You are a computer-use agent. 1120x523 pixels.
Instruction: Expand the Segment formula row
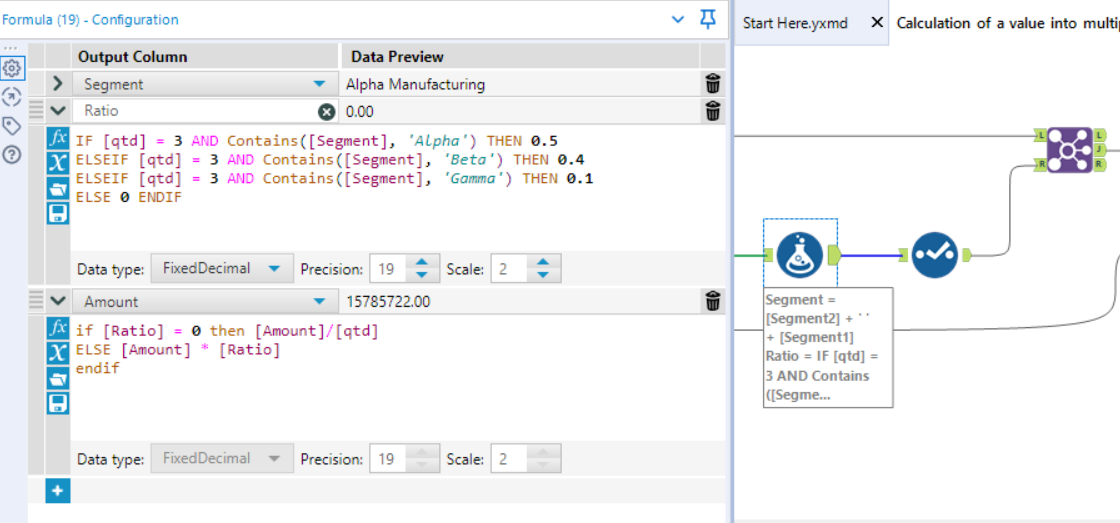coord(58,84)
